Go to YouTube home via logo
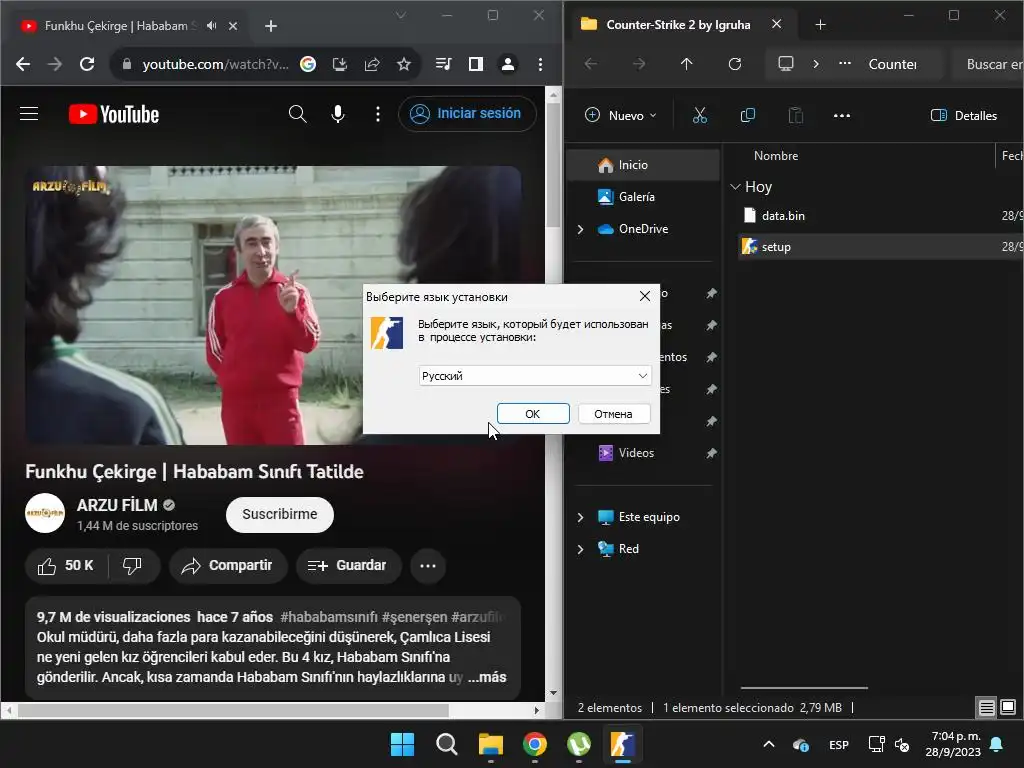Screen dimensions: 1024x768 point(114,114)
